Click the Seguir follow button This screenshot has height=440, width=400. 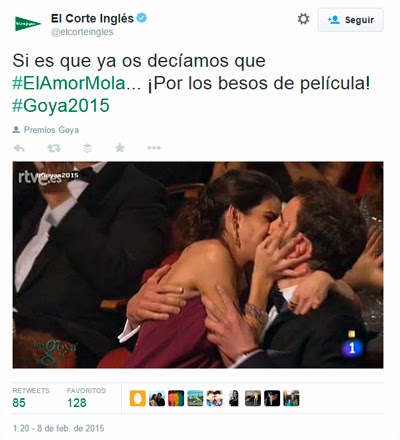tap(350, 20)
